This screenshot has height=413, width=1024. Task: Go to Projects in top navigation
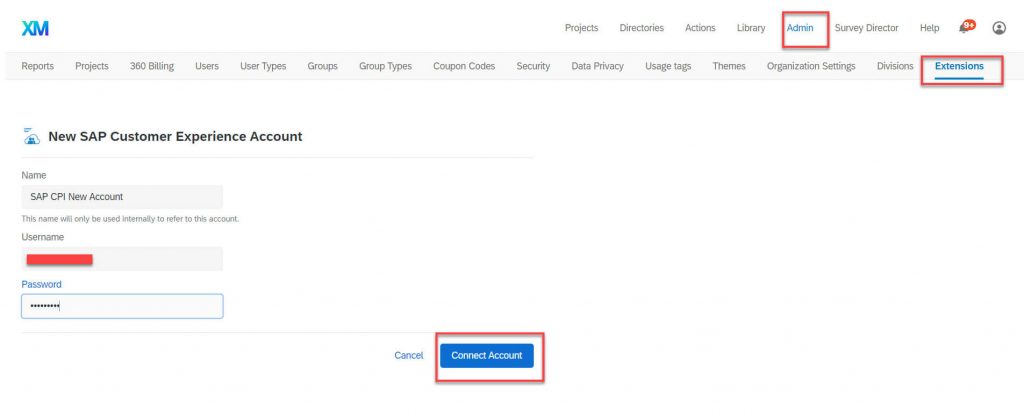point(581,28)
